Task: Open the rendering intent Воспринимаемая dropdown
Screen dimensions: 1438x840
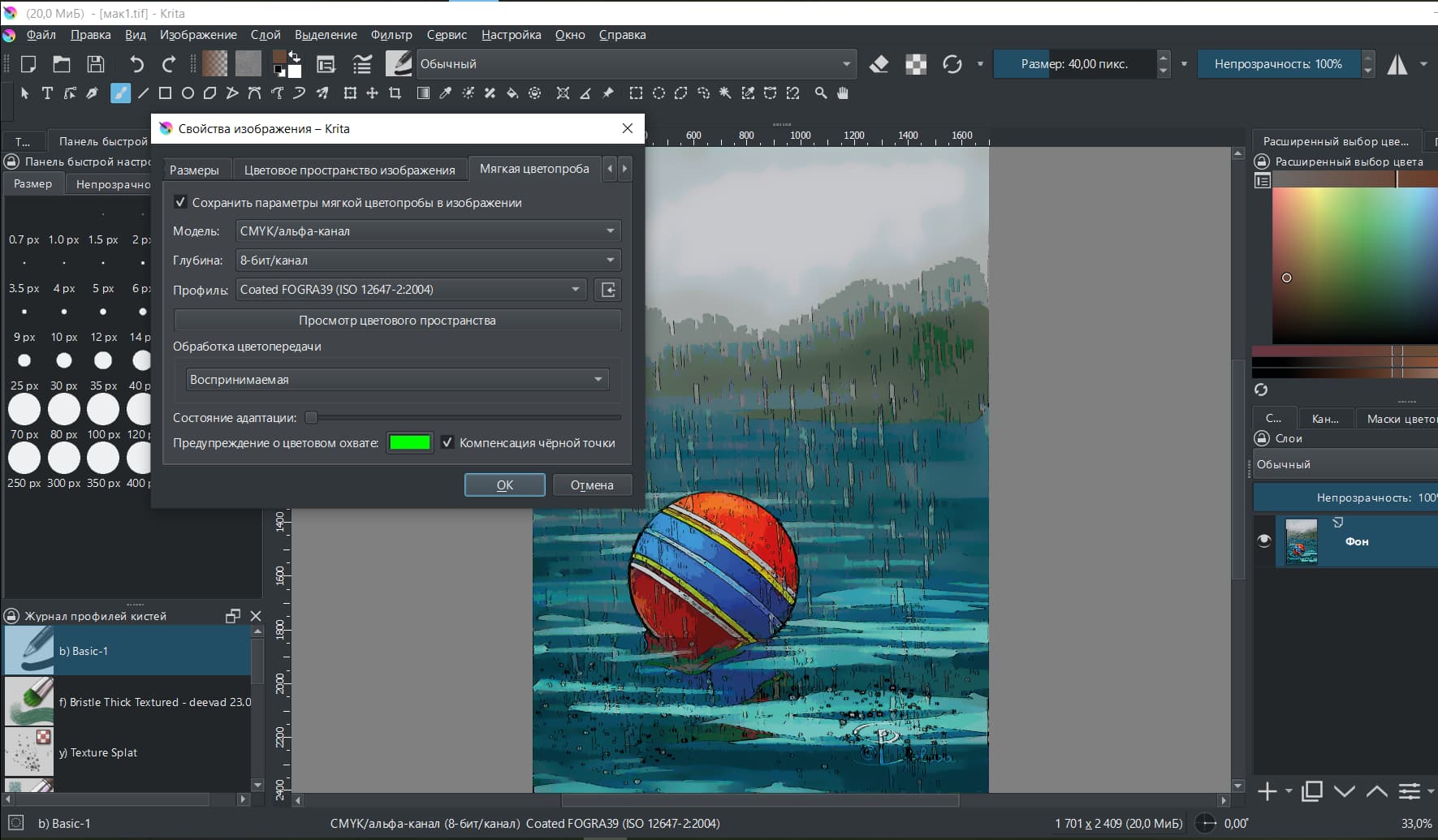Action: pyautogui.click(x=397, y=380)
